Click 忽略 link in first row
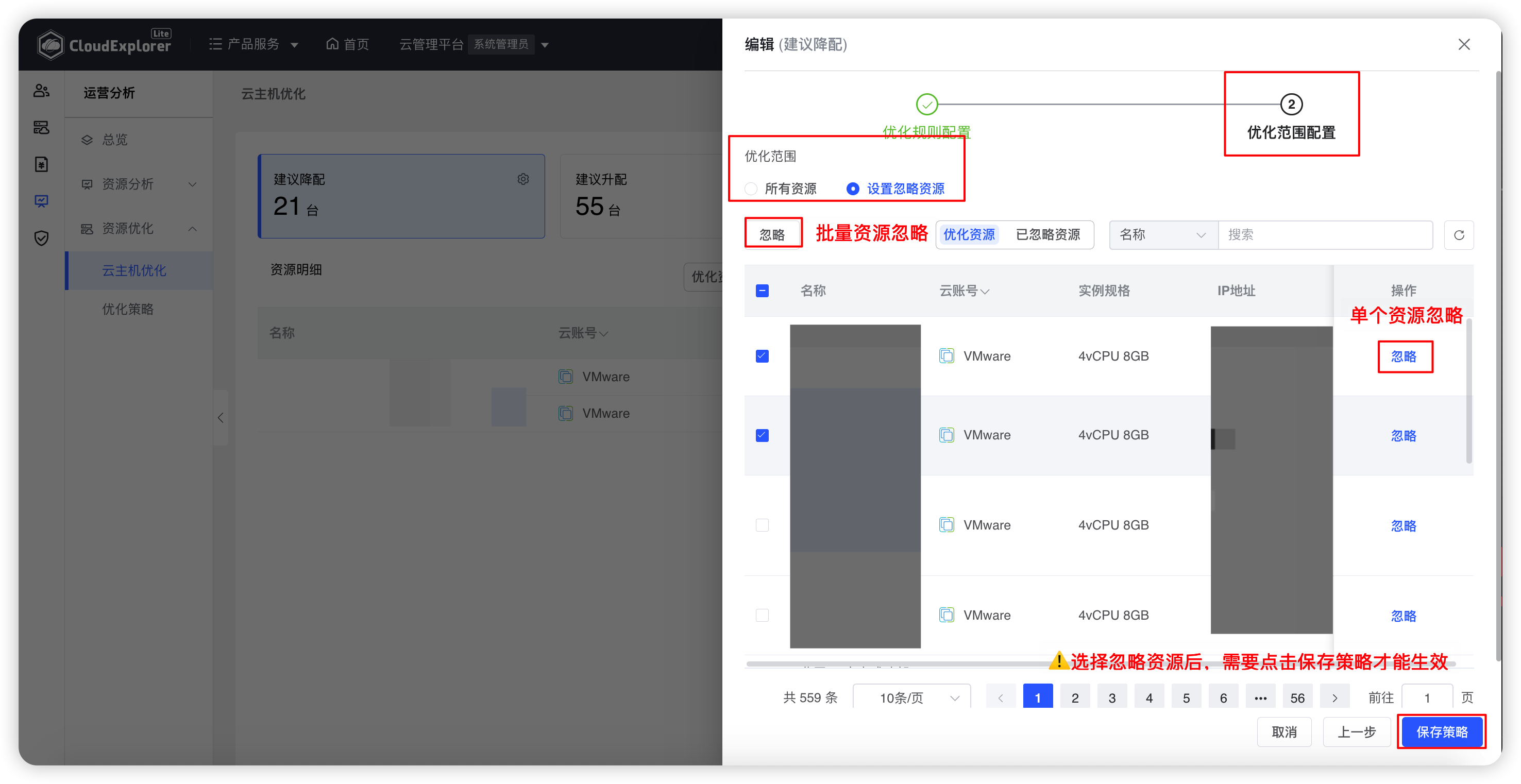The width and height of the screenshot is (1521, 784). (1404, 356)
